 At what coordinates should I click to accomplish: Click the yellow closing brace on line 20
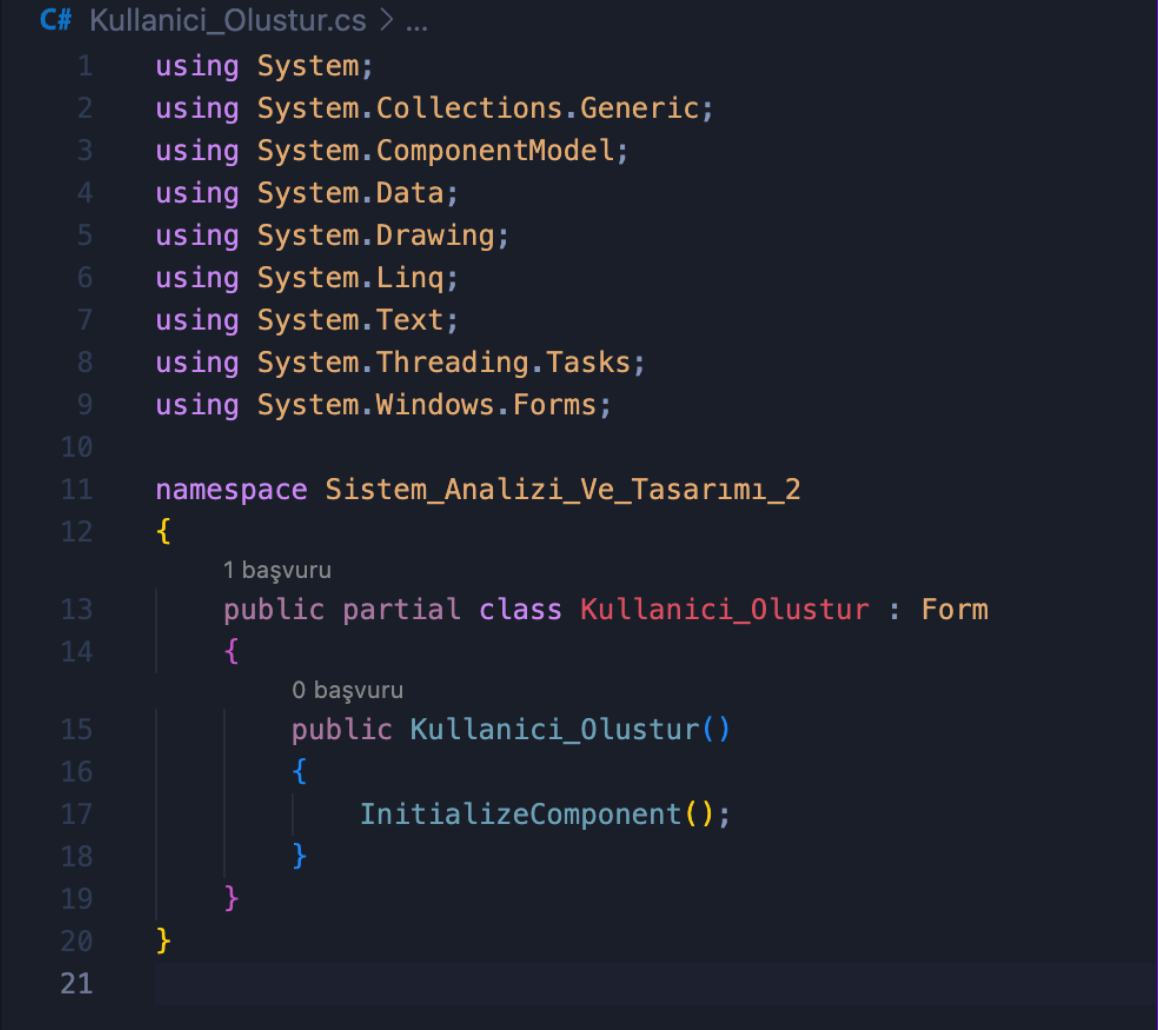[164, 940]
